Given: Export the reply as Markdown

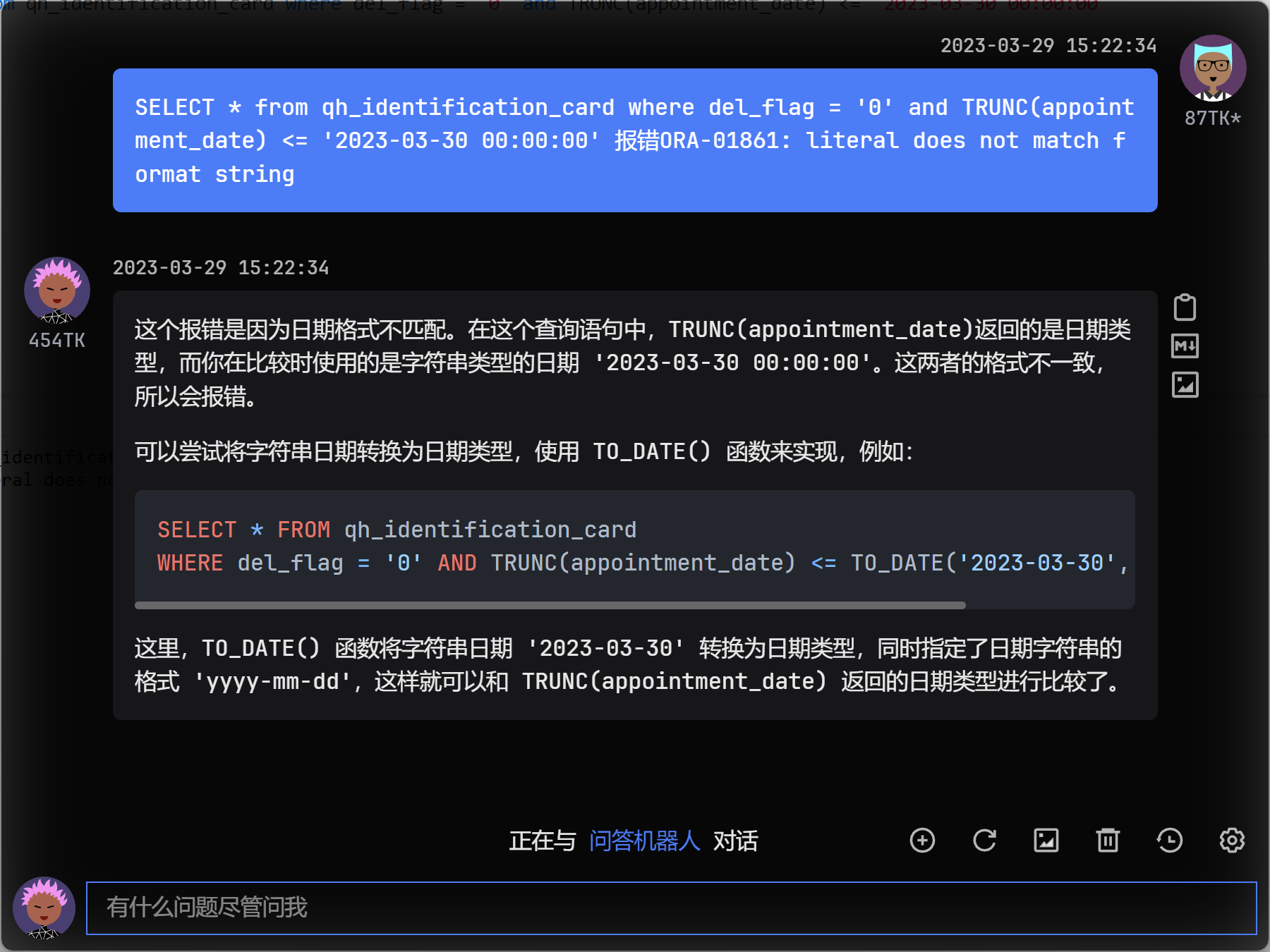Looking at the screenshot, I should pos(1185,346).
